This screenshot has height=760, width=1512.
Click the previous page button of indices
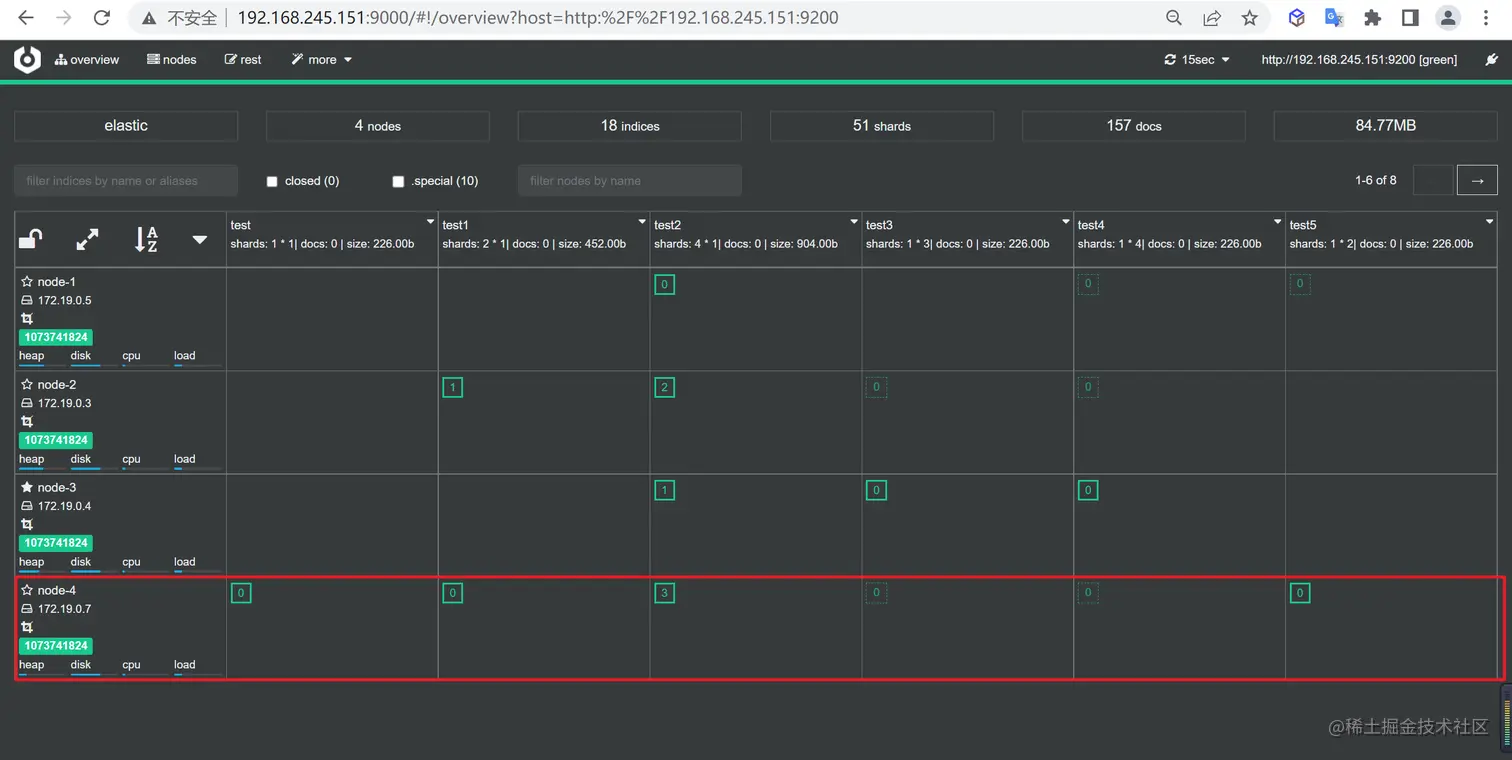[x=1432, y=180]
